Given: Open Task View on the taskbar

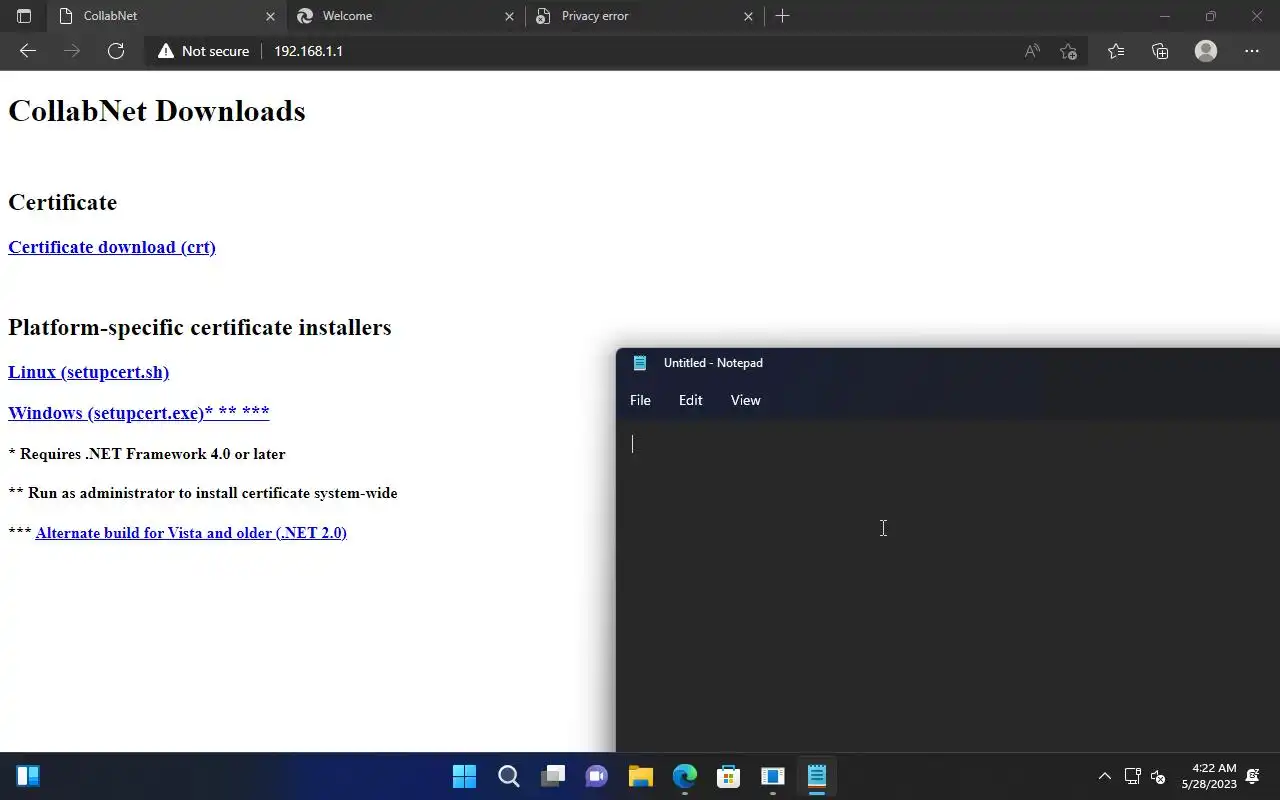Looking at the screenshot, I should pyautogui.click(x=552, y=776).
